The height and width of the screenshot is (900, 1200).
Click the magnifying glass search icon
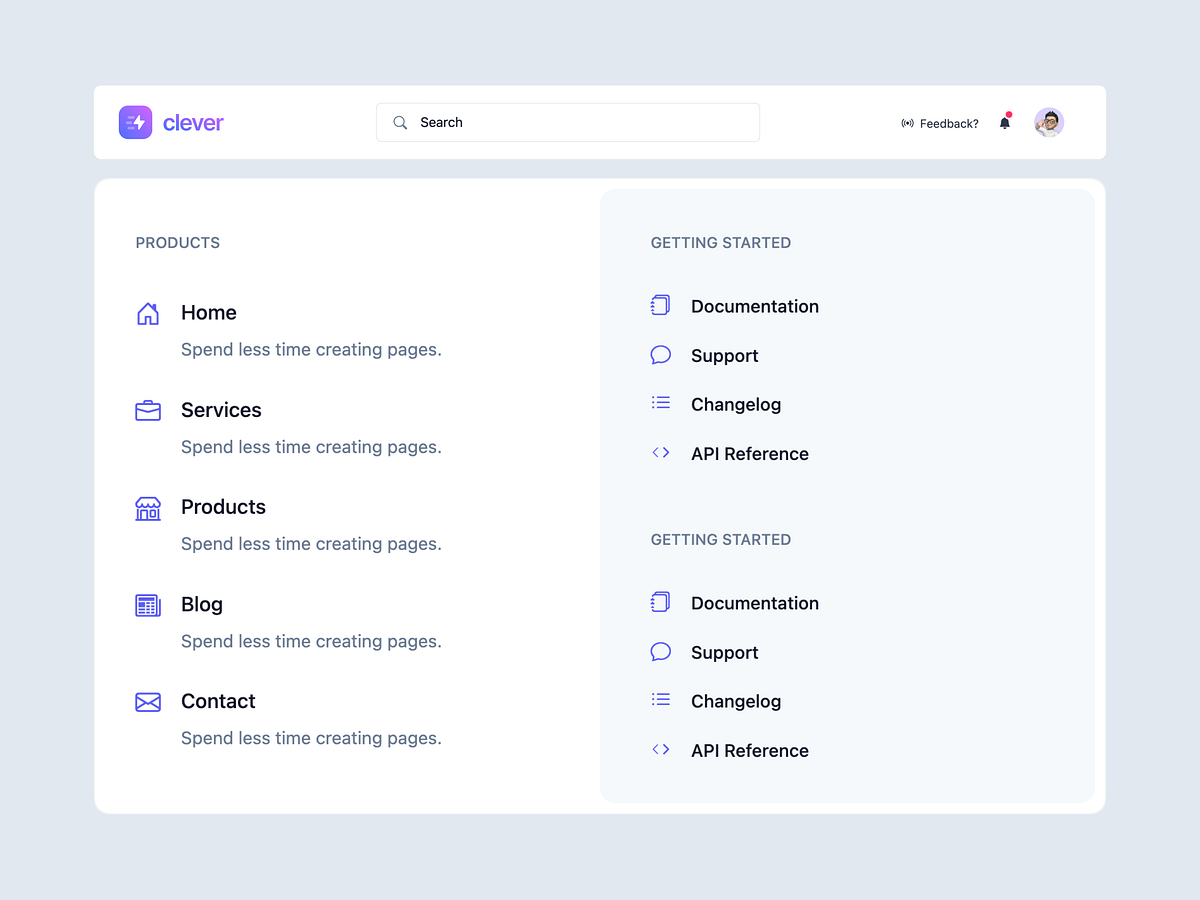400,123
